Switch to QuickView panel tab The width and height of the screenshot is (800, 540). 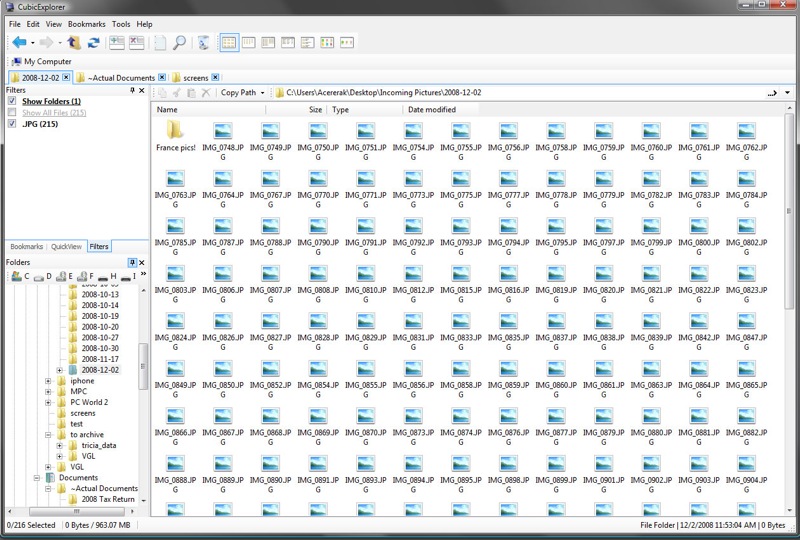tap(66, 246)
